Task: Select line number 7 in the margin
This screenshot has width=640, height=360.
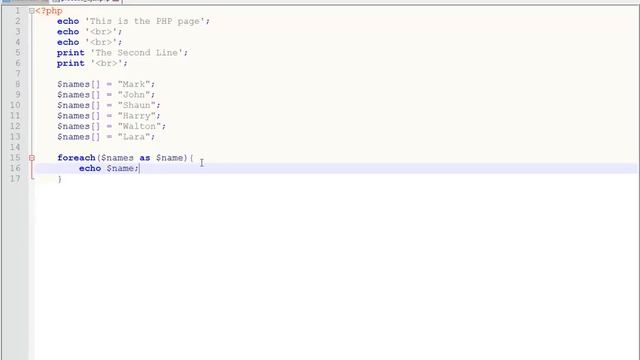Action: pyautogui.click(x=18, y=73)
